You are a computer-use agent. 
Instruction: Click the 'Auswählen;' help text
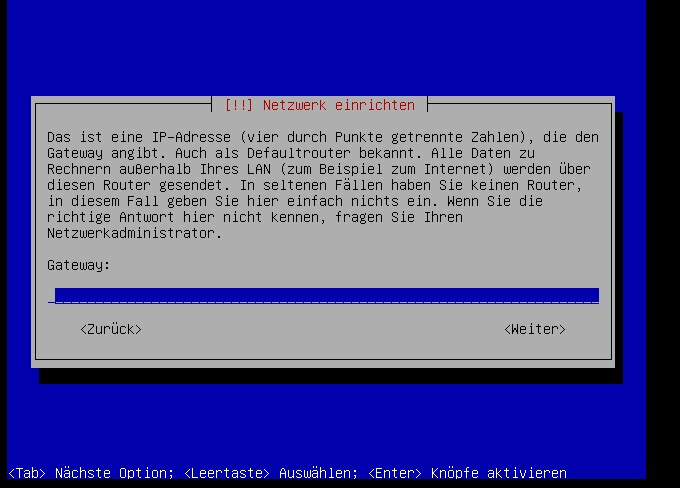click(x=319, y=473)
